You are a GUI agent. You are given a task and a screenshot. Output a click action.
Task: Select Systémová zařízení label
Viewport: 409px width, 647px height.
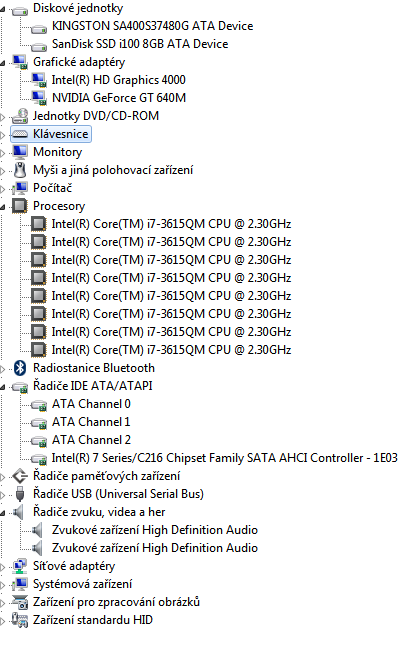(83, 584)
